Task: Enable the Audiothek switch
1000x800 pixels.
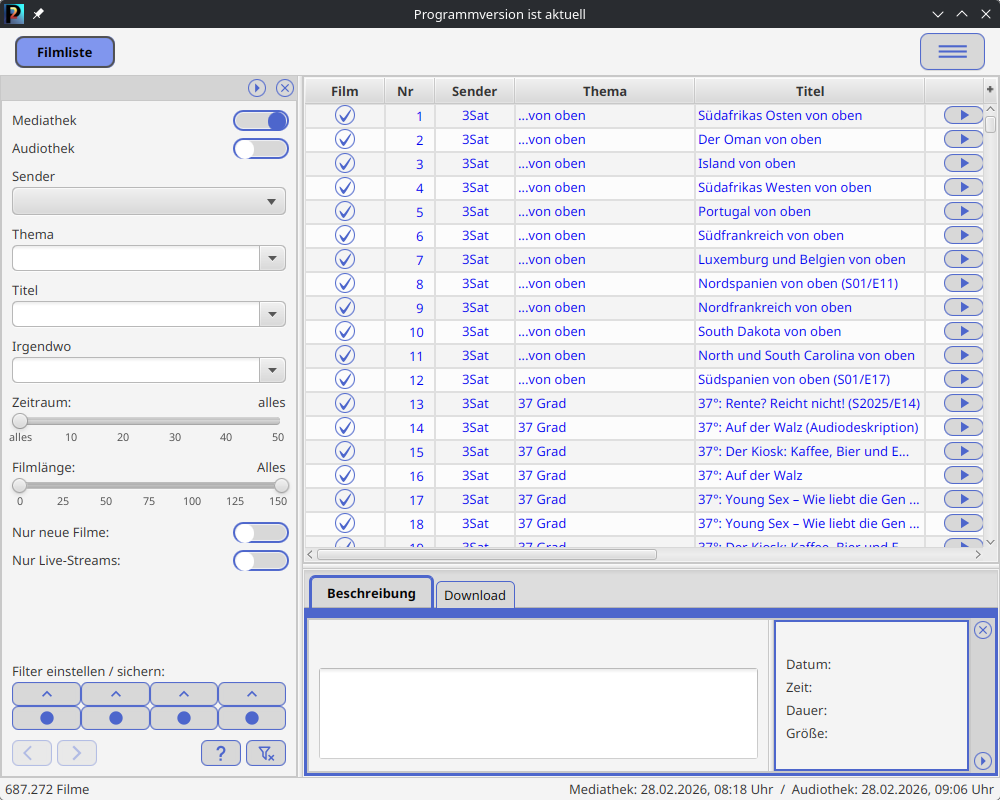Action: point(261,149)
